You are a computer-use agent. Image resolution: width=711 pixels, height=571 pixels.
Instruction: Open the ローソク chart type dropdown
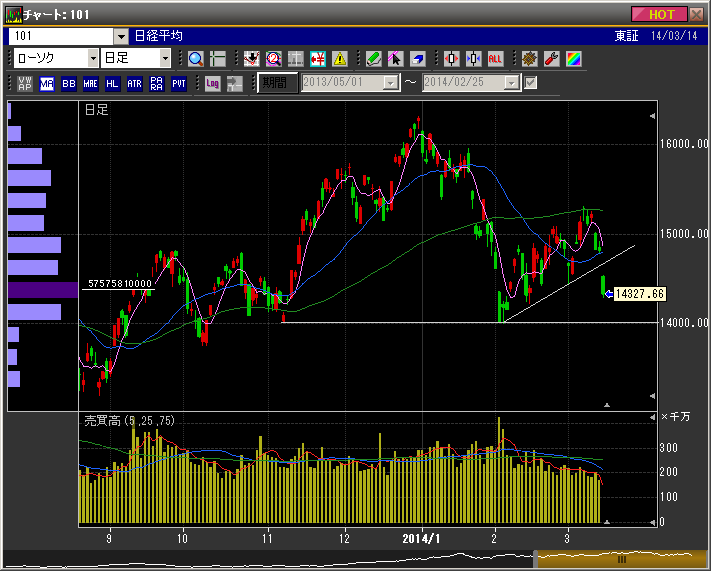[x=93, y=59]
